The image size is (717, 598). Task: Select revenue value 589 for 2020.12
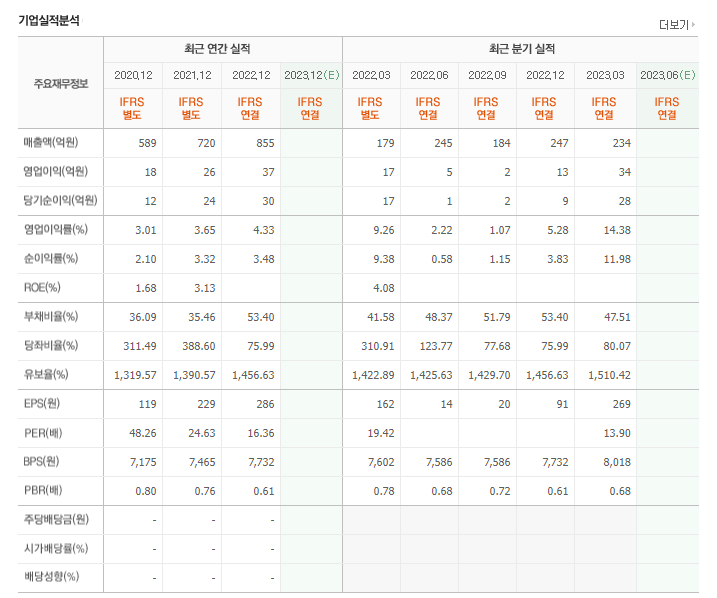[x=147, y=143]
